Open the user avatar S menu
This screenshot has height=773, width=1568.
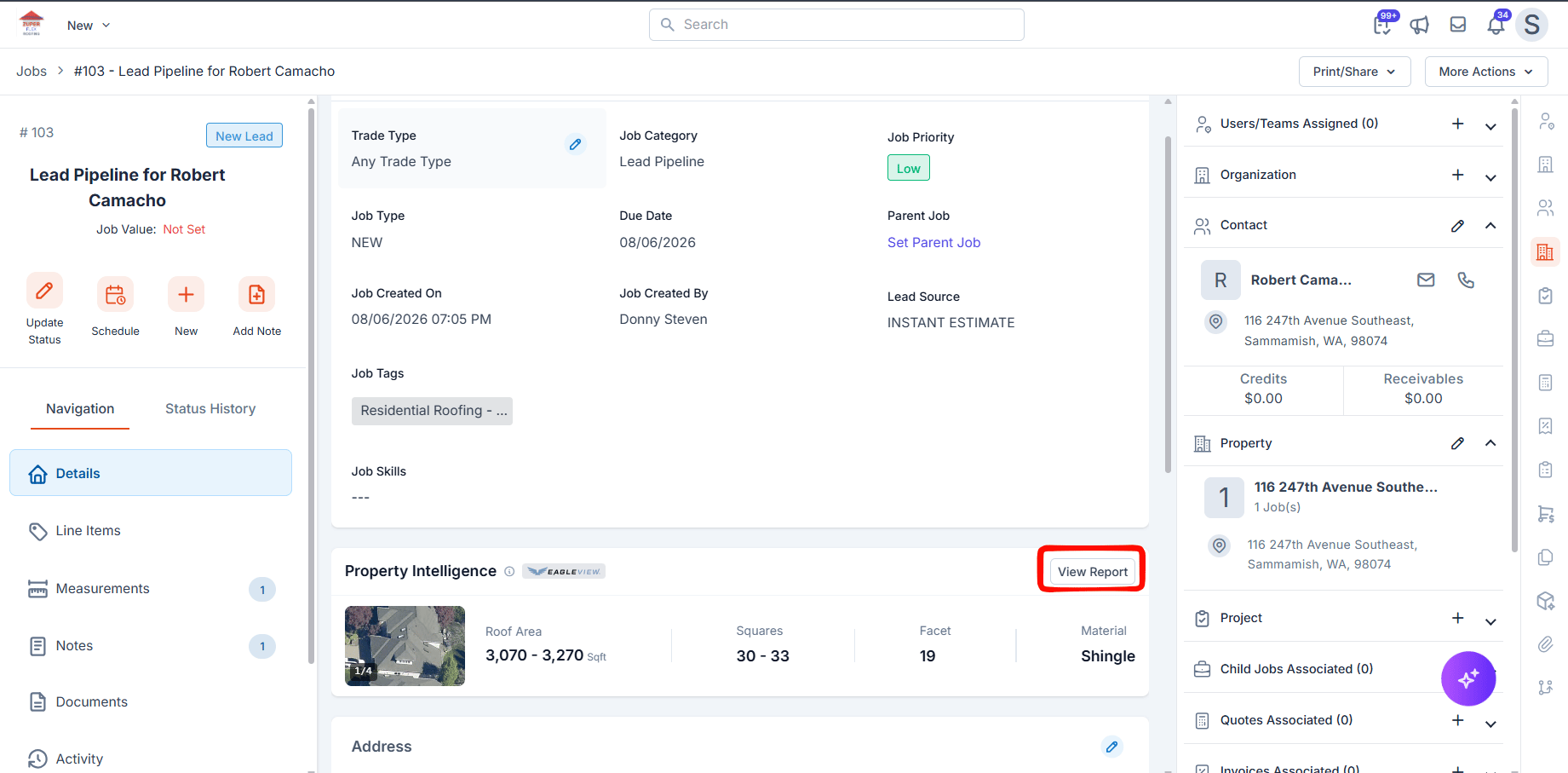coord(1531,25)
